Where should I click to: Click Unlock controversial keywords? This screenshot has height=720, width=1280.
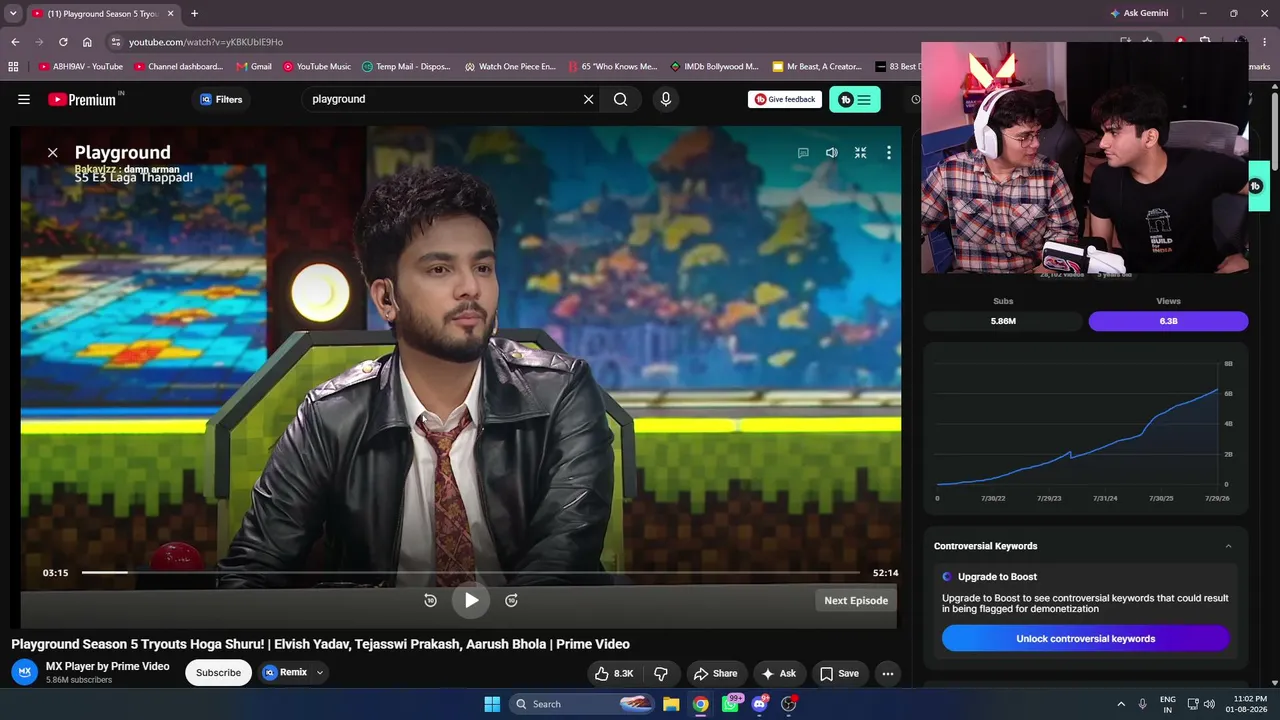tap(1086, 639)
